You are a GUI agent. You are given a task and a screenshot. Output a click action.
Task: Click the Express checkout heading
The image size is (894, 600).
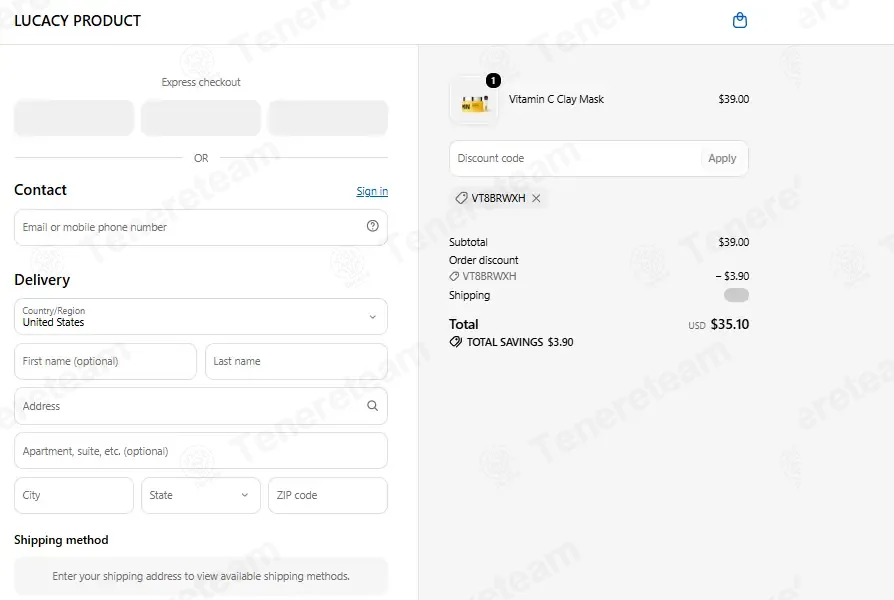(201, 82)
